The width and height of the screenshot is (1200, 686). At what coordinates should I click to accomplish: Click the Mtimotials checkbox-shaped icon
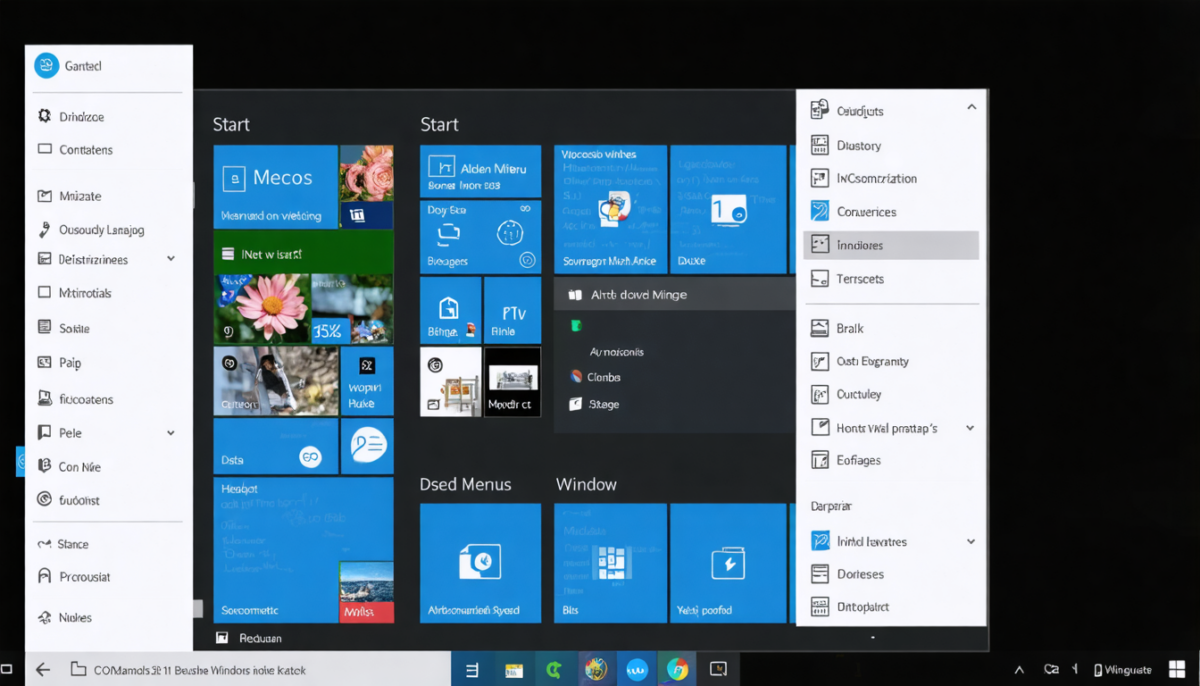pos(44,293)
